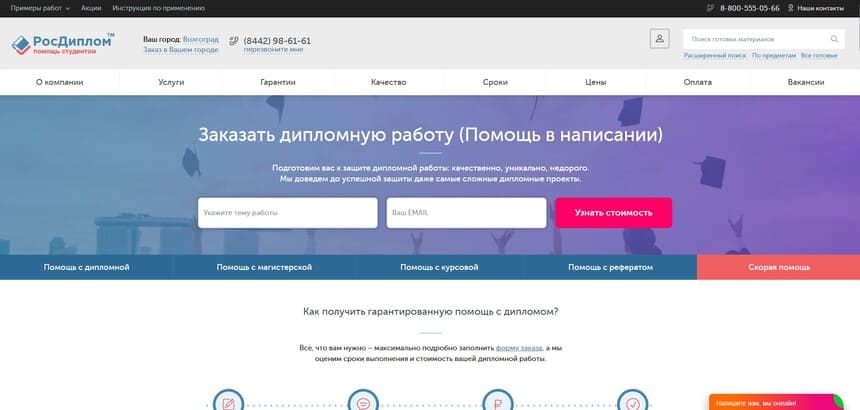The image size is (860, 410).
Task: Open the Услуги menu
Action: (x=171, y=82)
